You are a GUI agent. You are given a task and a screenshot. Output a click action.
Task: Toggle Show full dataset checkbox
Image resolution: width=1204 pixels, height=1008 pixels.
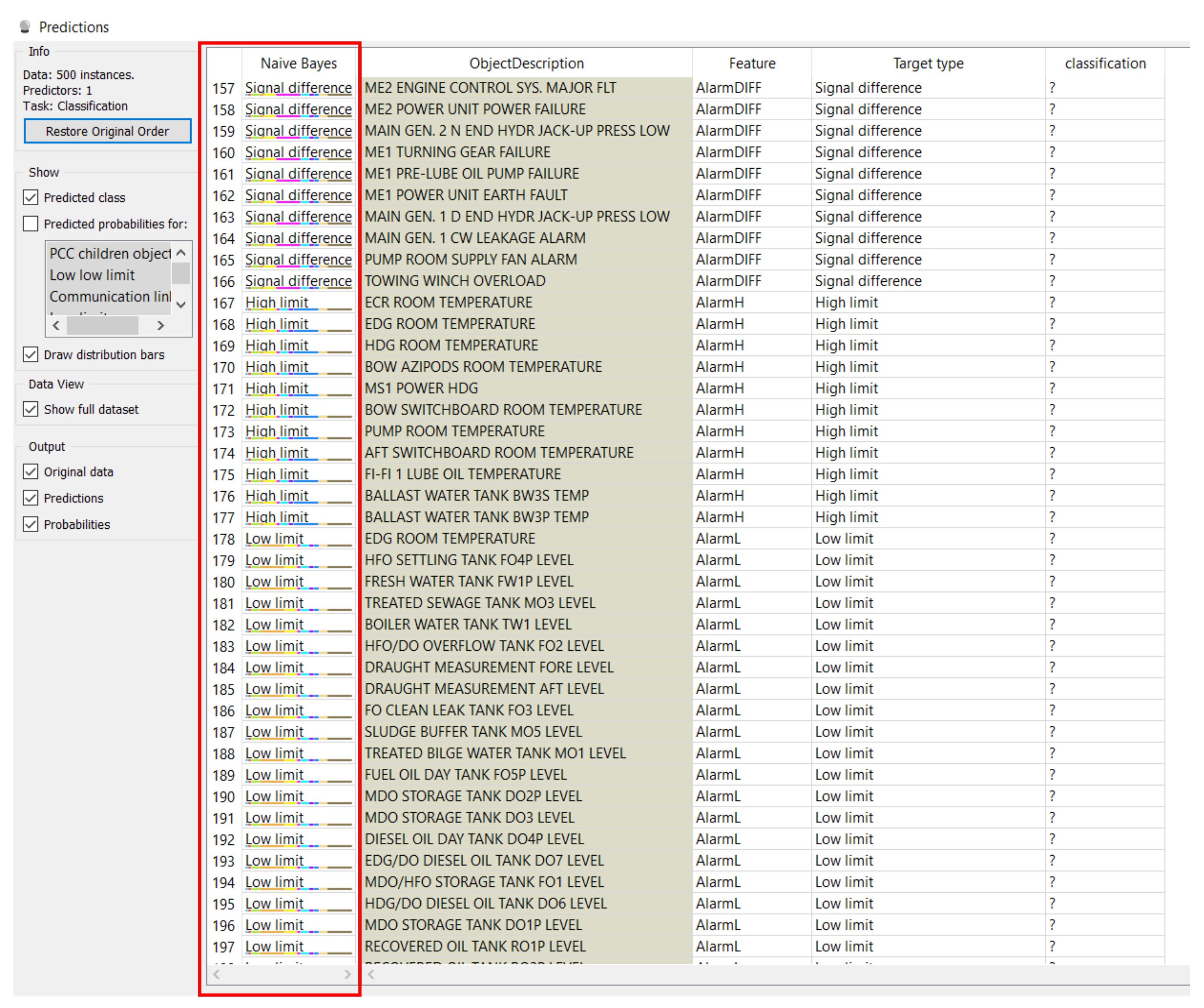point(31,410)
